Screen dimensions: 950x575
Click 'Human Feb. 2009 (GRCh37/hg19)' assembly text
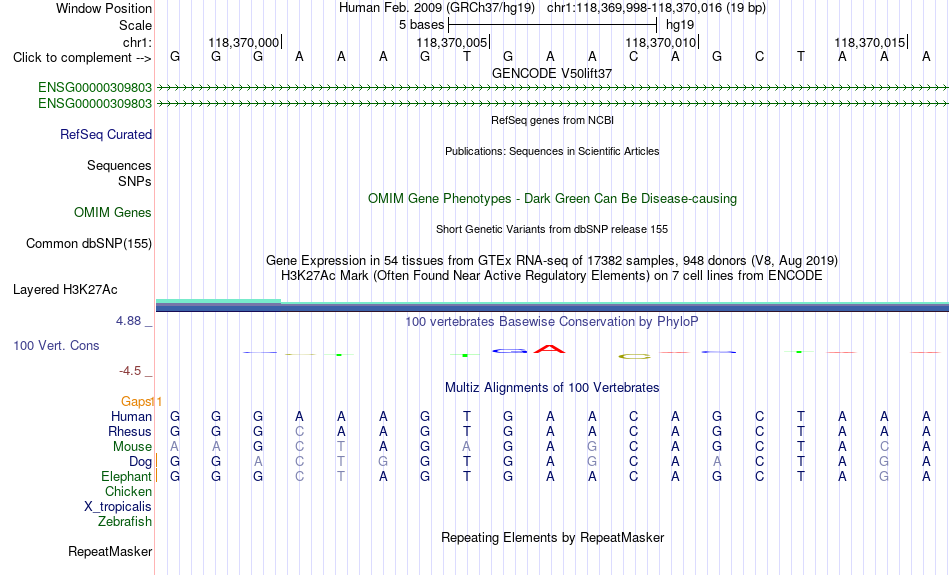click(x=437, y=8)
